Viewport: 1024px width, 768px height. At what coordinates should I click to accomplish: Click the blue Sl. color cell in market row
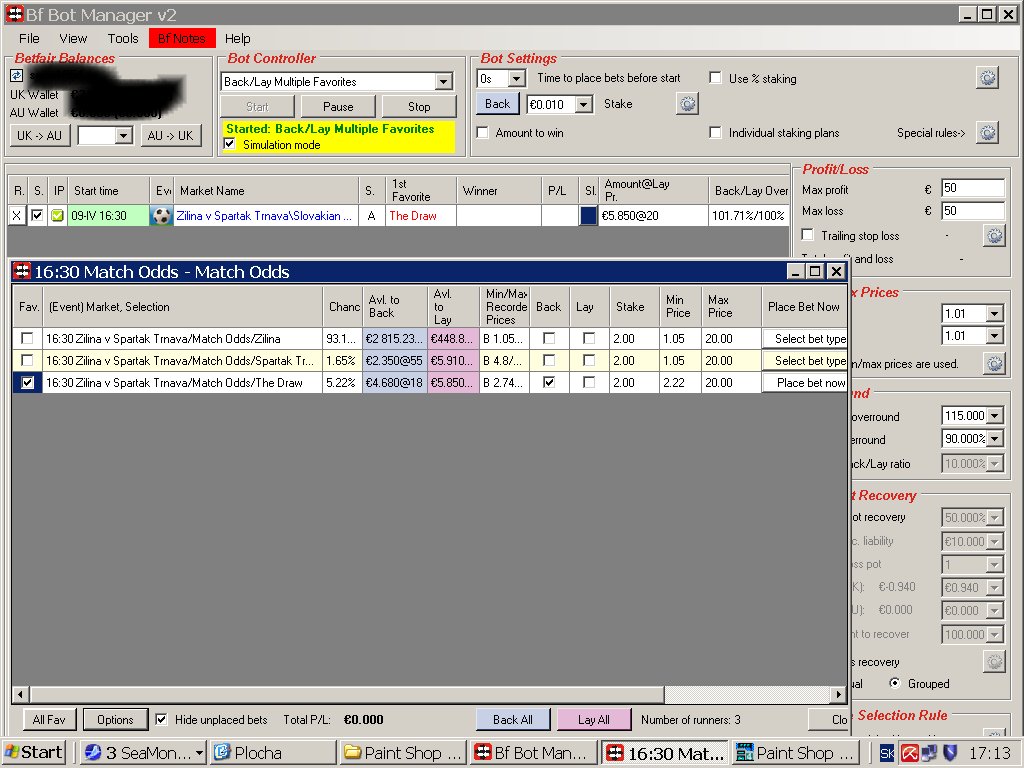[588, 216]
